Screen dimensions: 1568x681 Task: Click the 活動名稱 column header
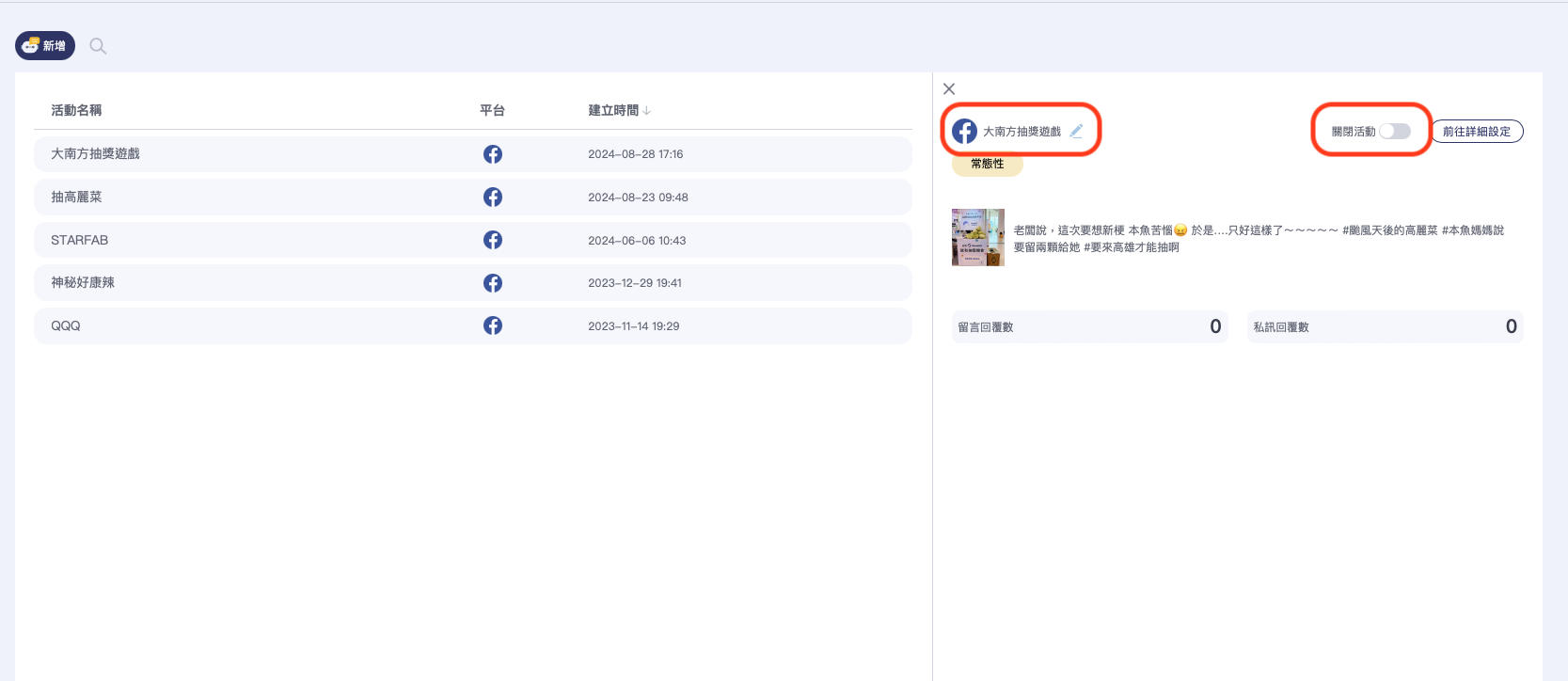(76, 110)
